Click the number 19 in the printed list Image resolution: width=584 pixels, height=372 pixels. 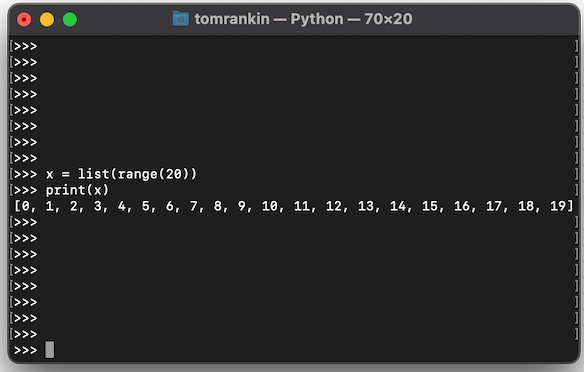click(558, 206)
